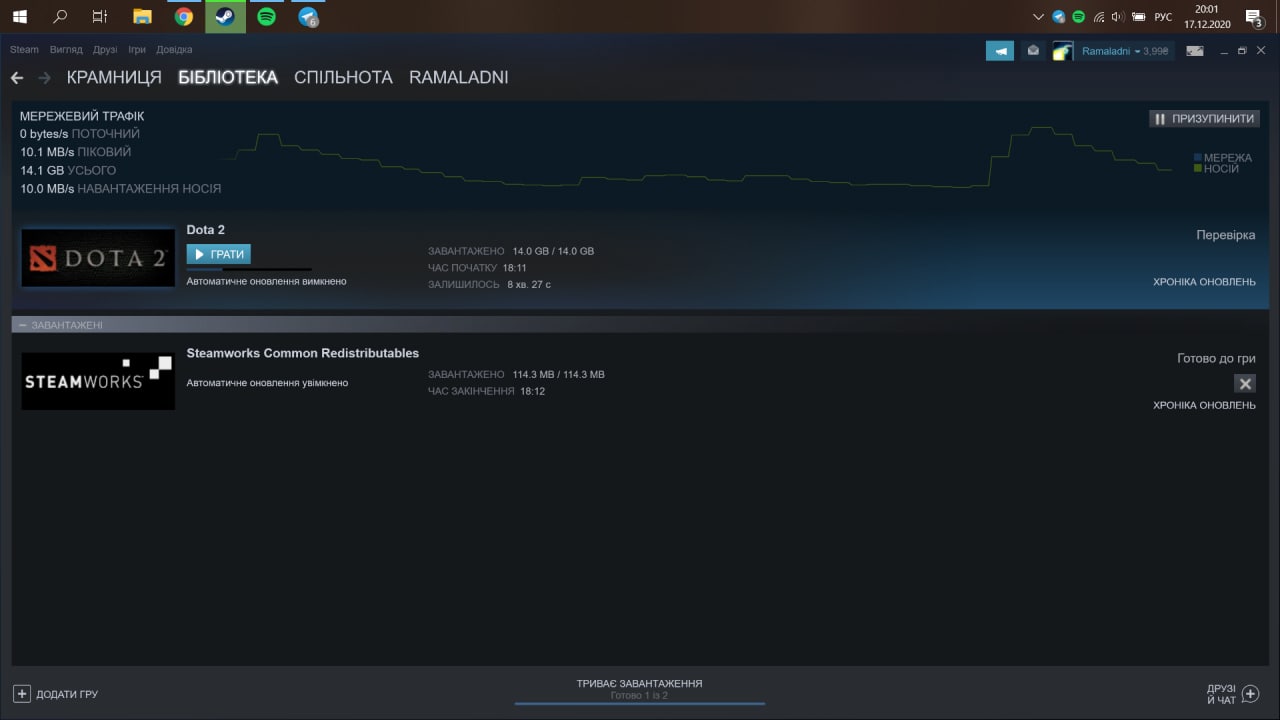Click the network traffic graph

[x=695, y=158]
